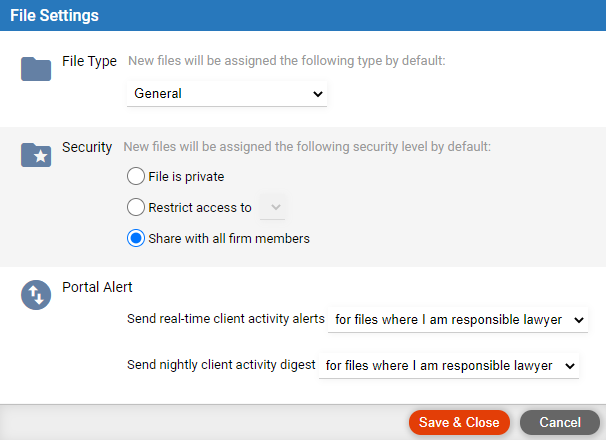Open the real-time client activity alerts dropdown

[x=458, y=320]
